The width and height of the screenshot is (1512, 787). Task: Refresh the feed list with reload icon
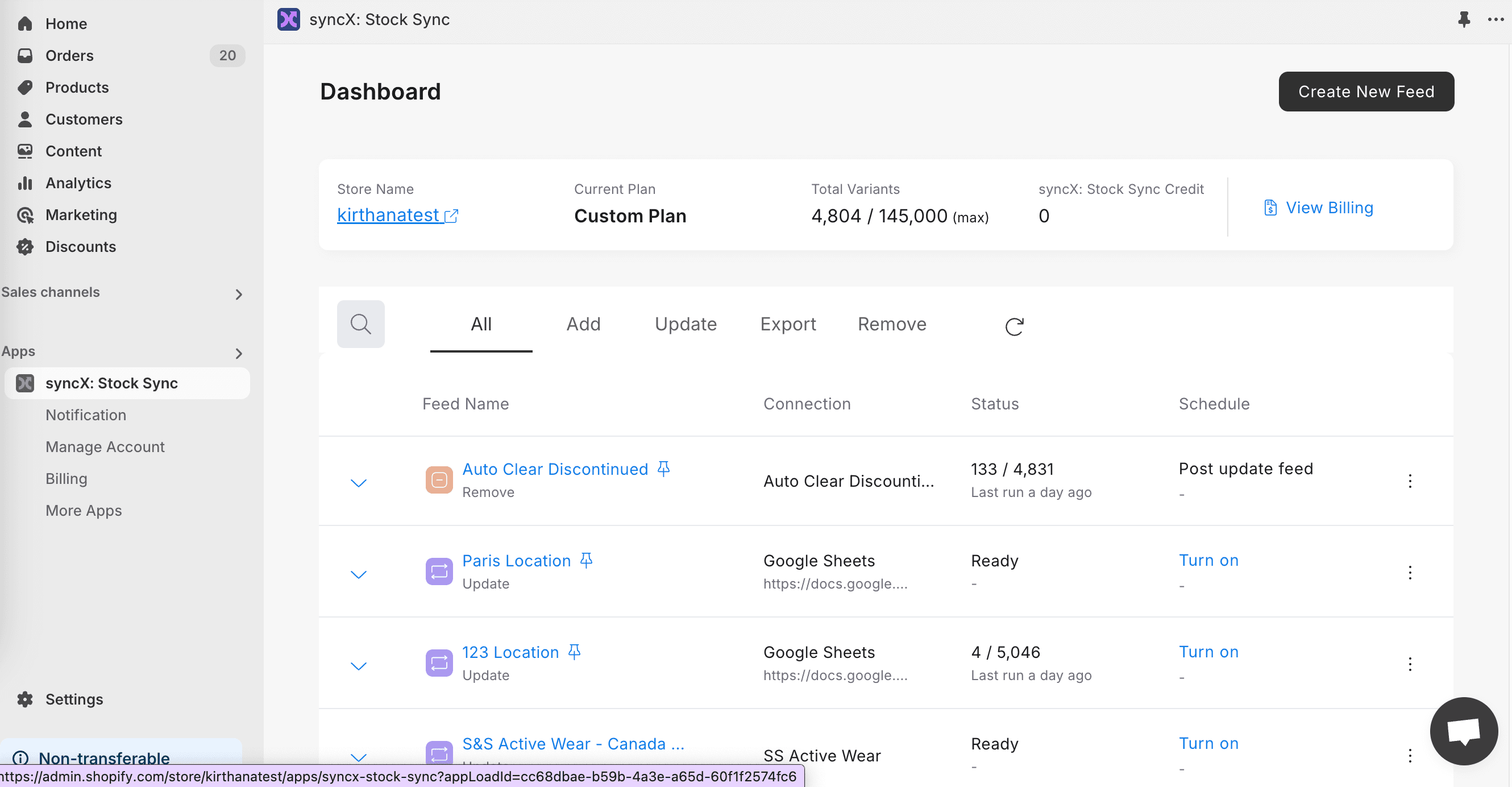(x=1013, y=326)
